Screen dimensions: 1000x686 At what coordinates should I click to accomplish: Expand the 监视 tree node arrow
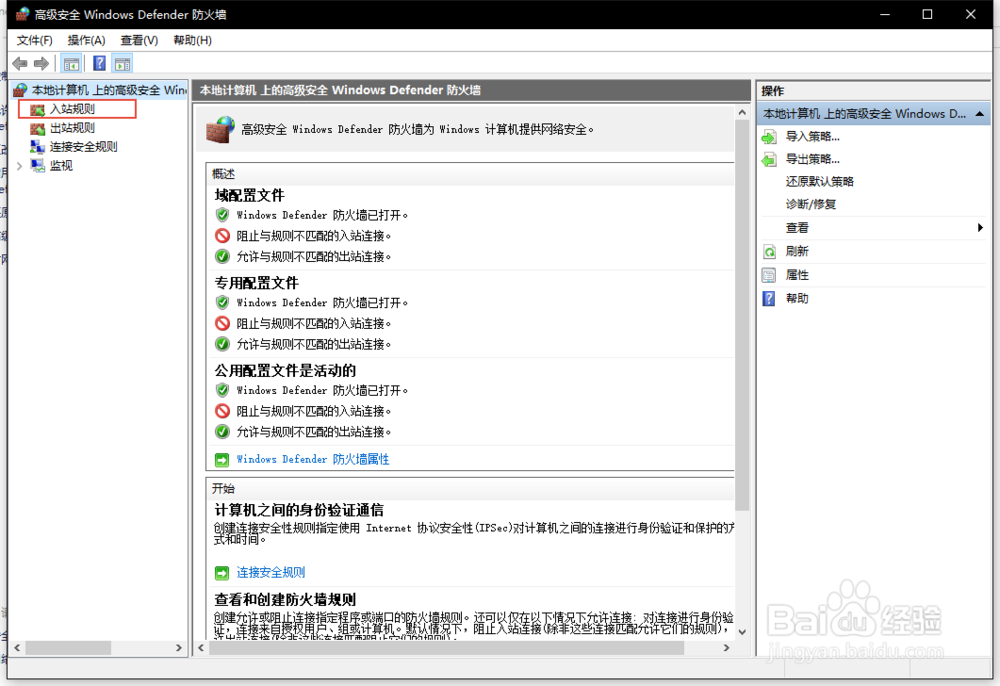(19, 166)
